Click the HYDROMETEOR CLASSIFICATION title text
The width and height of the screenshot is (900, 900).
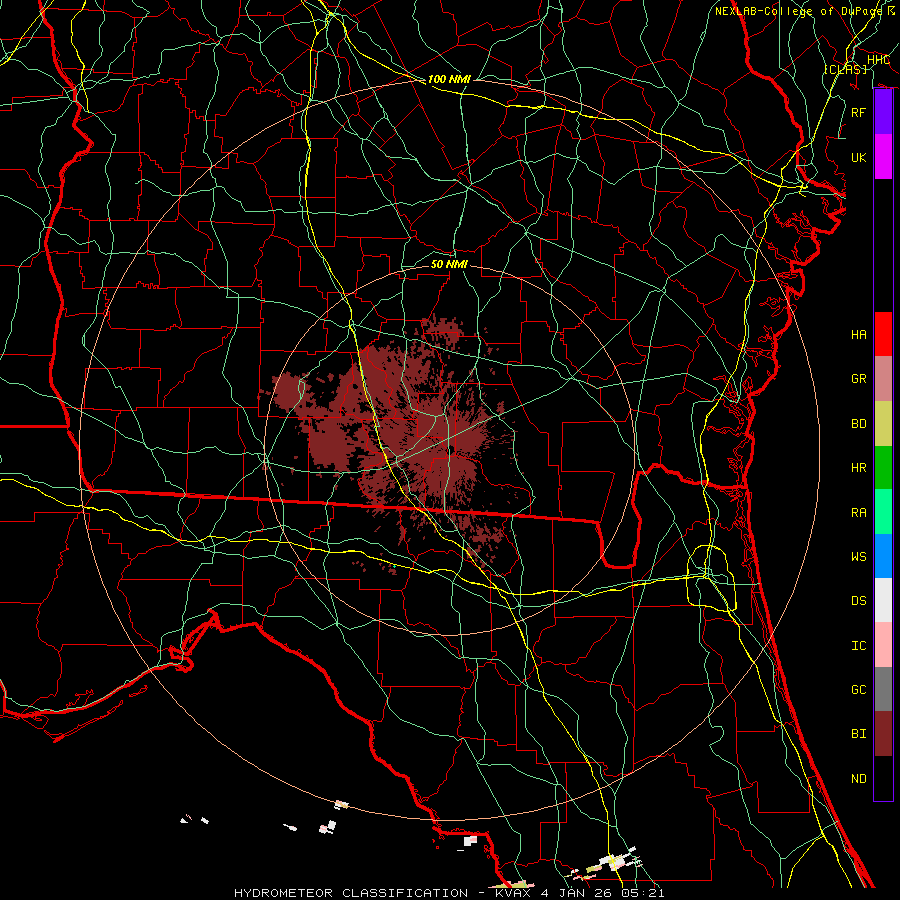(x=351, y=893)
